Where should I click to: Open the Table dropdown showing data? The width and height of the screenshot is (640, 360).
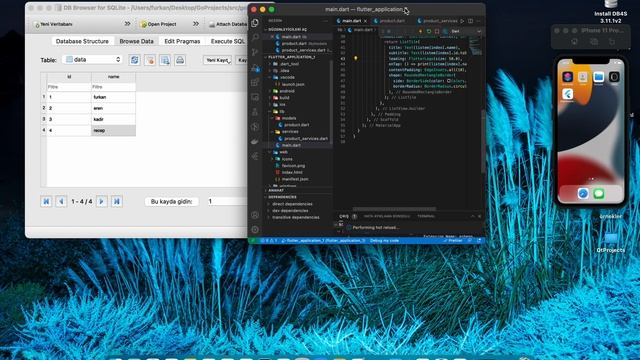93,60
